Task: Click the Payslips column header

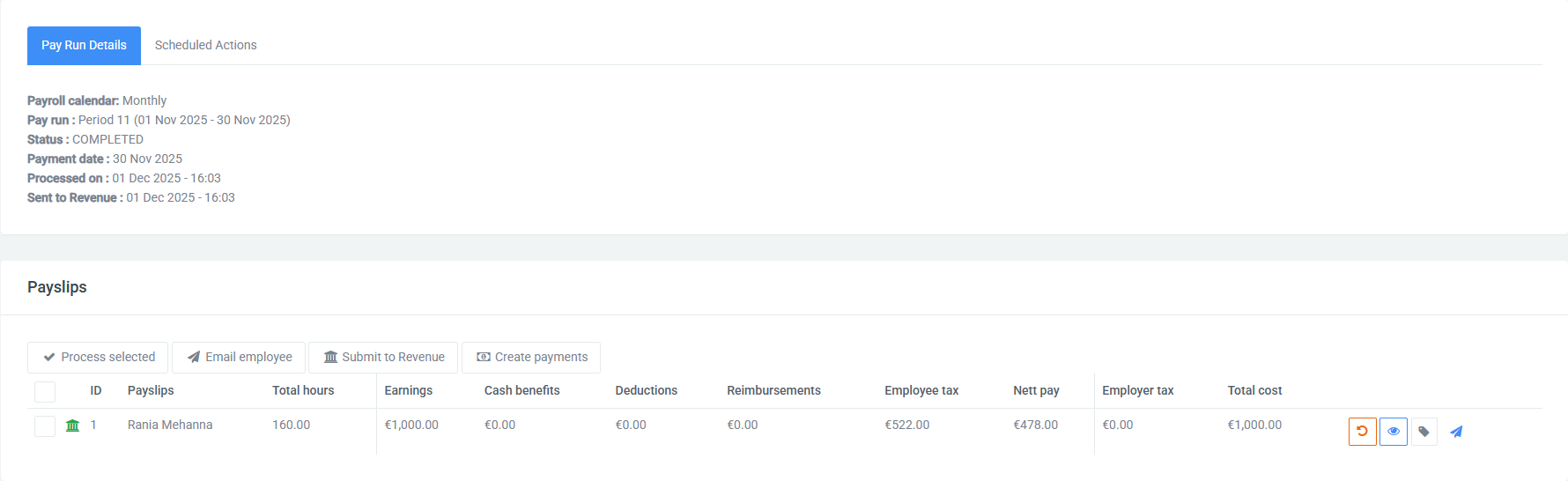Action: tap(151, 390)
